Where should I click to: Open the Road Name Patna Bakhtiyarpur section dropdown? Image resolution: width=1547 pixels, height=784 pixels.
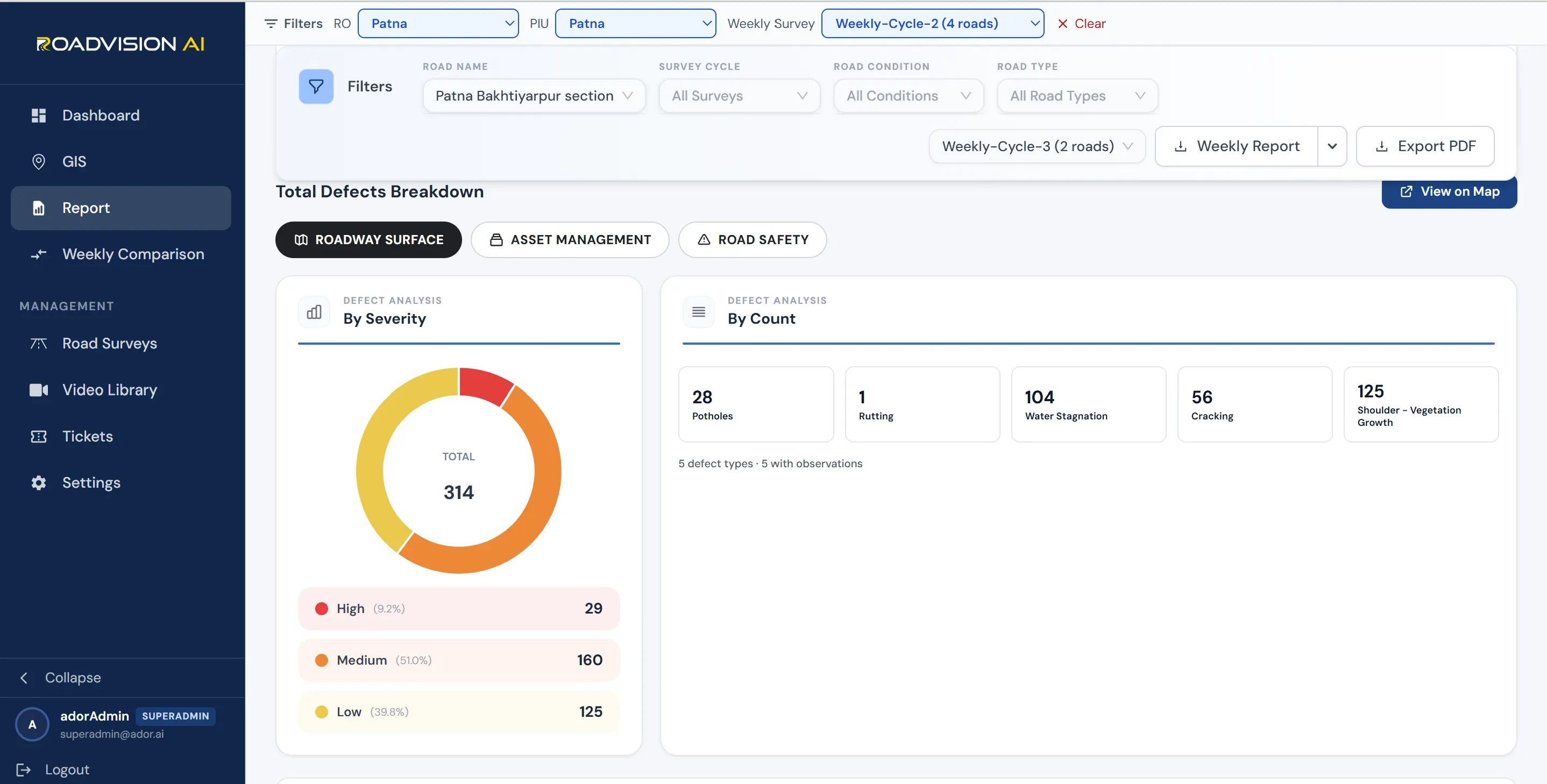click(534, 96)
